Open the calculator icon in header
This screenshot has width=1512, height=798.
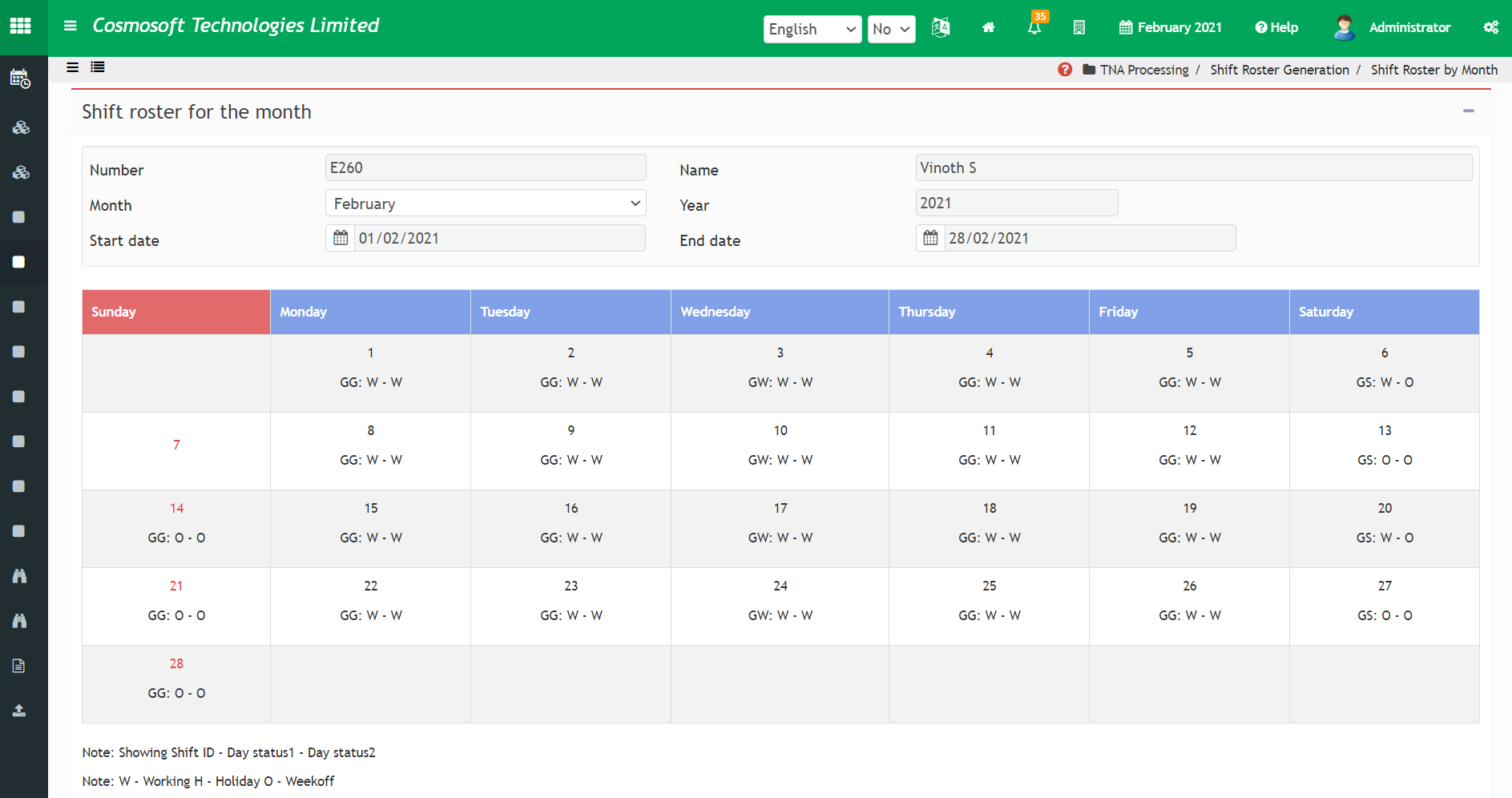click(x=1079, y=27)
